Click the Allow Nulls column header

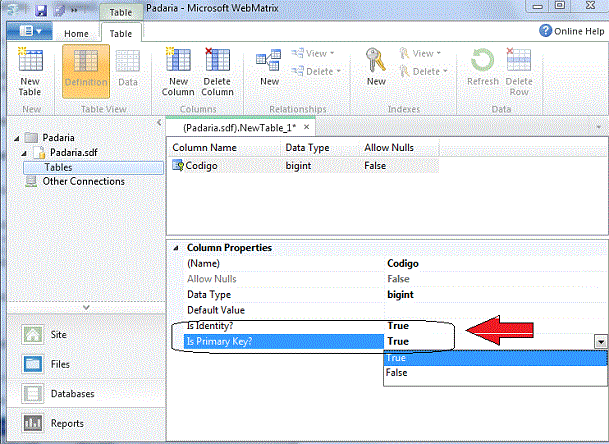click(399, 148)
